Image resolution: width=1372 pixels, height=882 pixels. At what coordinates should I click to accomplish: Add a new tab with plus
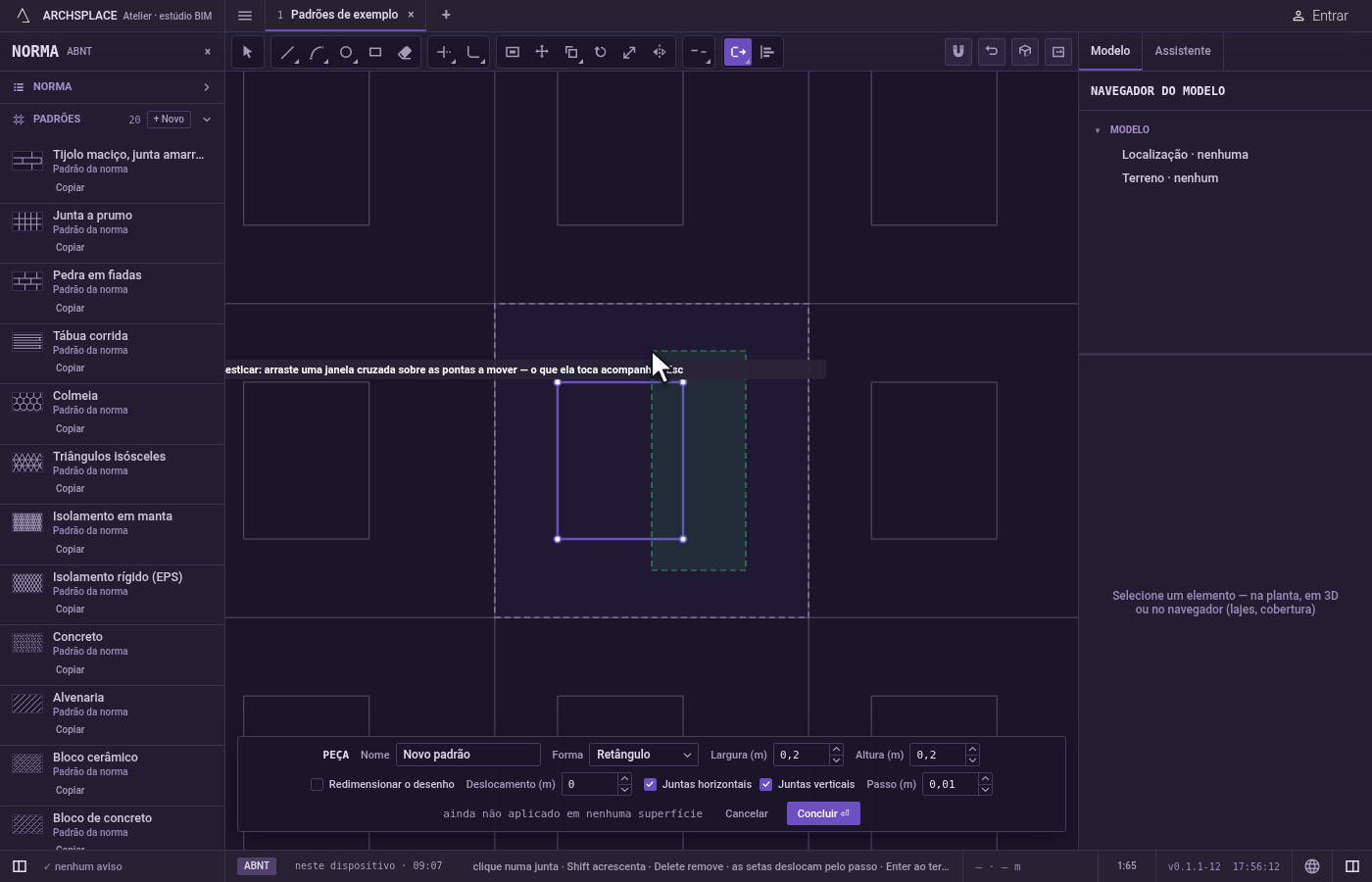pos(446,15)
